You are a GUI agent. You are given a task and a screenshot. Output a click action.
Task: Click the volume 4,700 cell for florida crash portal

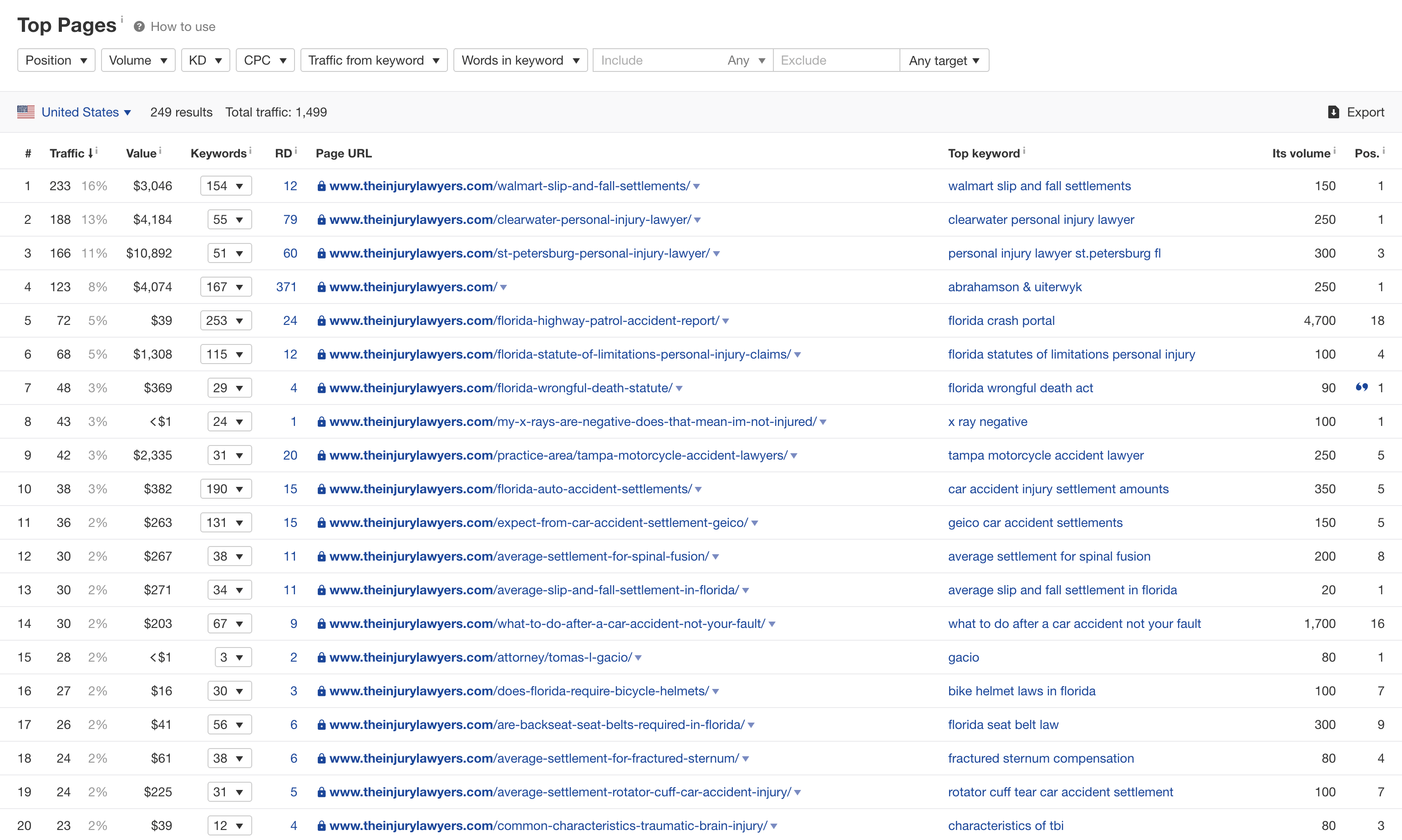click(x=1320, y=320)
